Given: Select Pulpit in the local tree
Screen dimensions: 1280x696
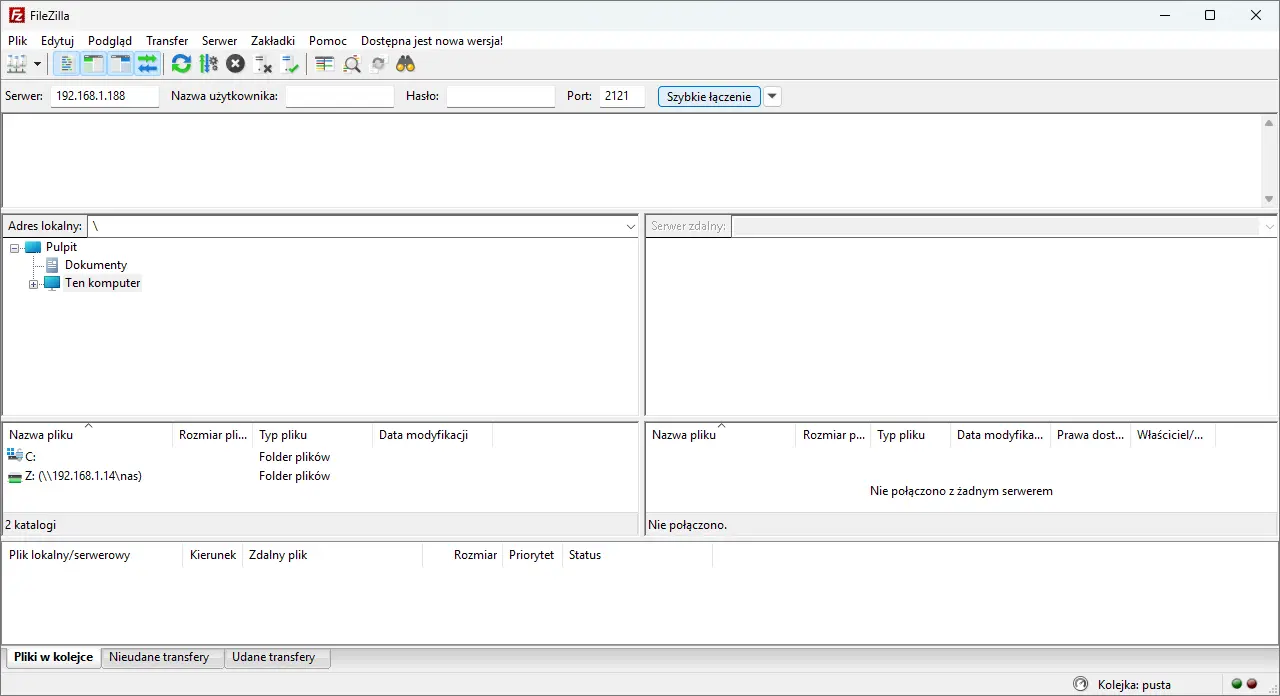Looking at the screenshot, I should [x=61, y=247].
